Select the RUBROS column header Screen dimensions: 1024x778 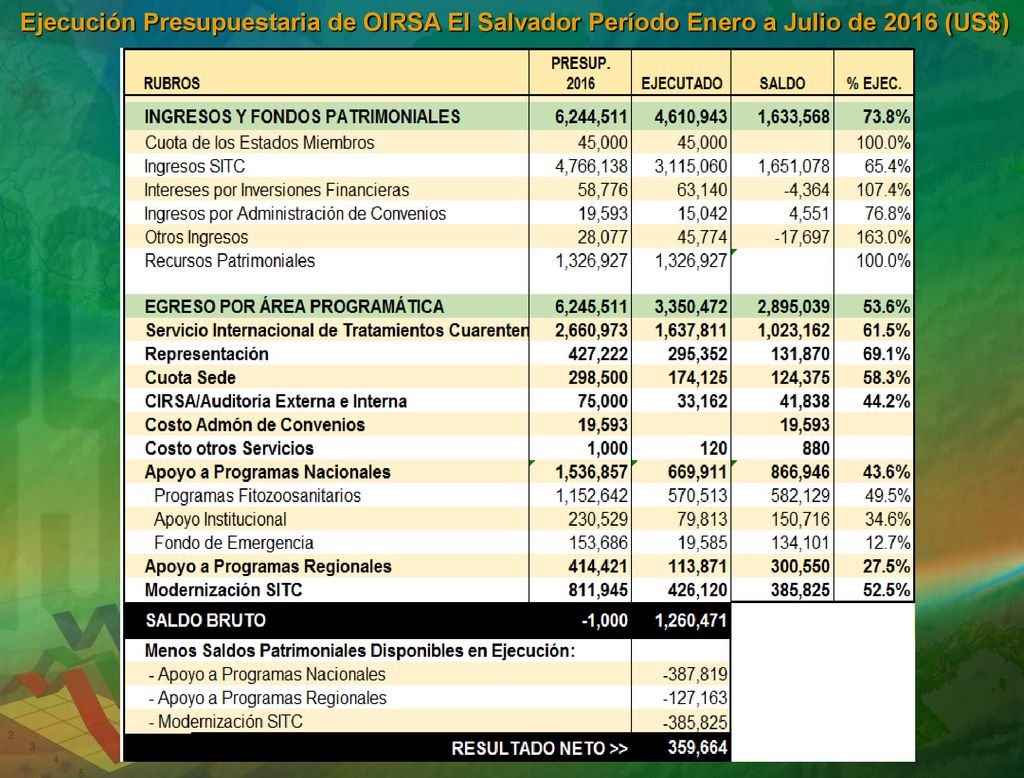(172, 84)
